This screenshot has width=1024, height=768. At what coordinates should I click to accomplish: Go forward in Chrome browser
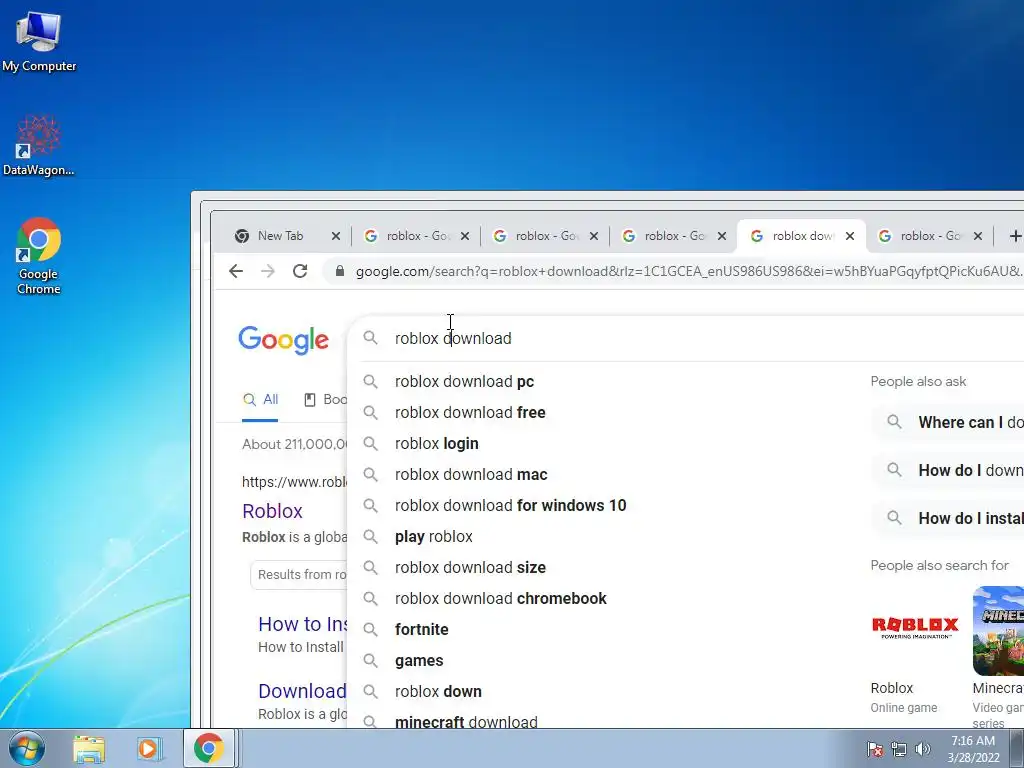click(268, 271)
